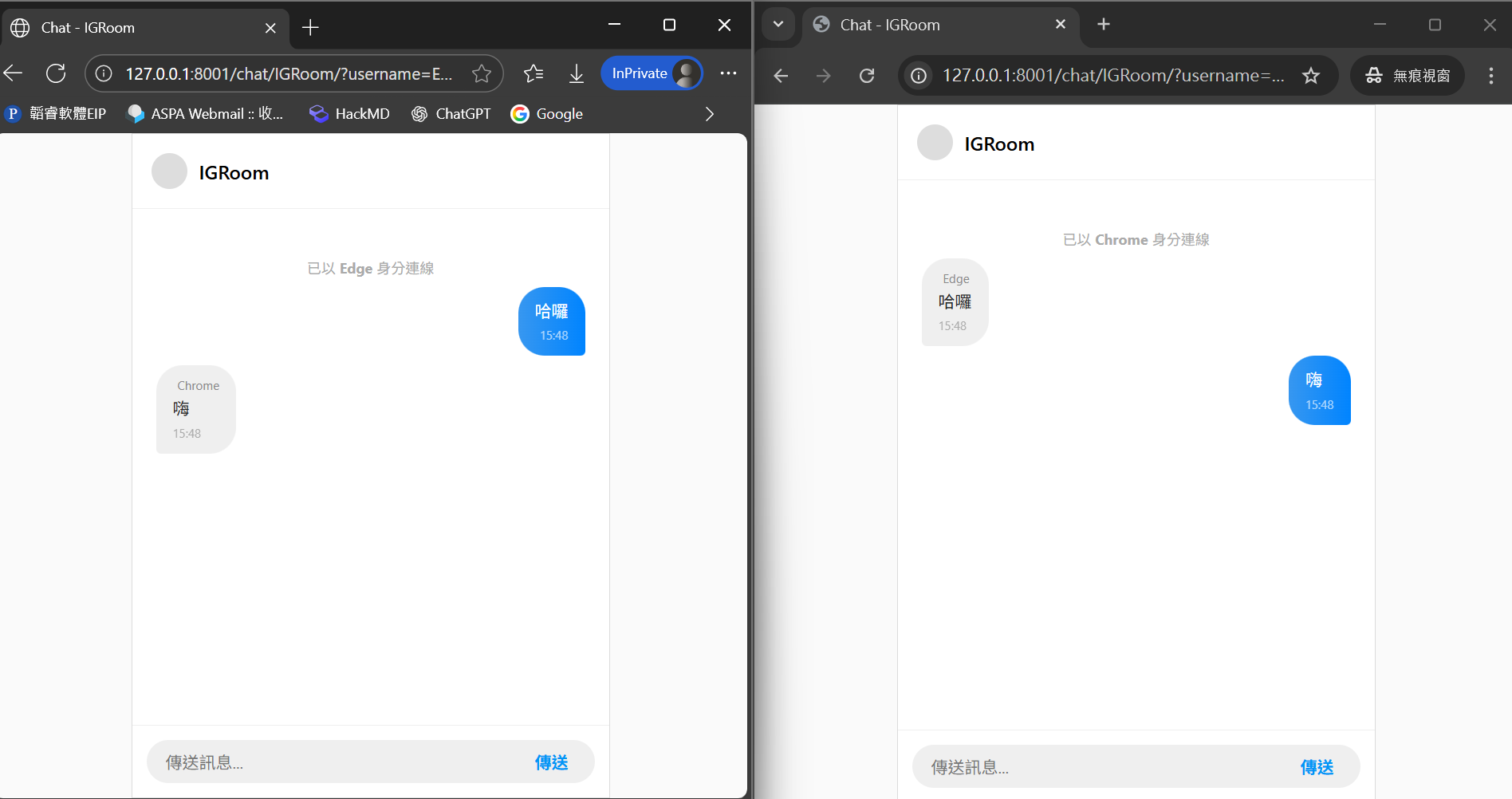The height and width of the screenshot is (799, 1512).
Task: Open Edge settings three-dot menu
Action: click(728, 73)
